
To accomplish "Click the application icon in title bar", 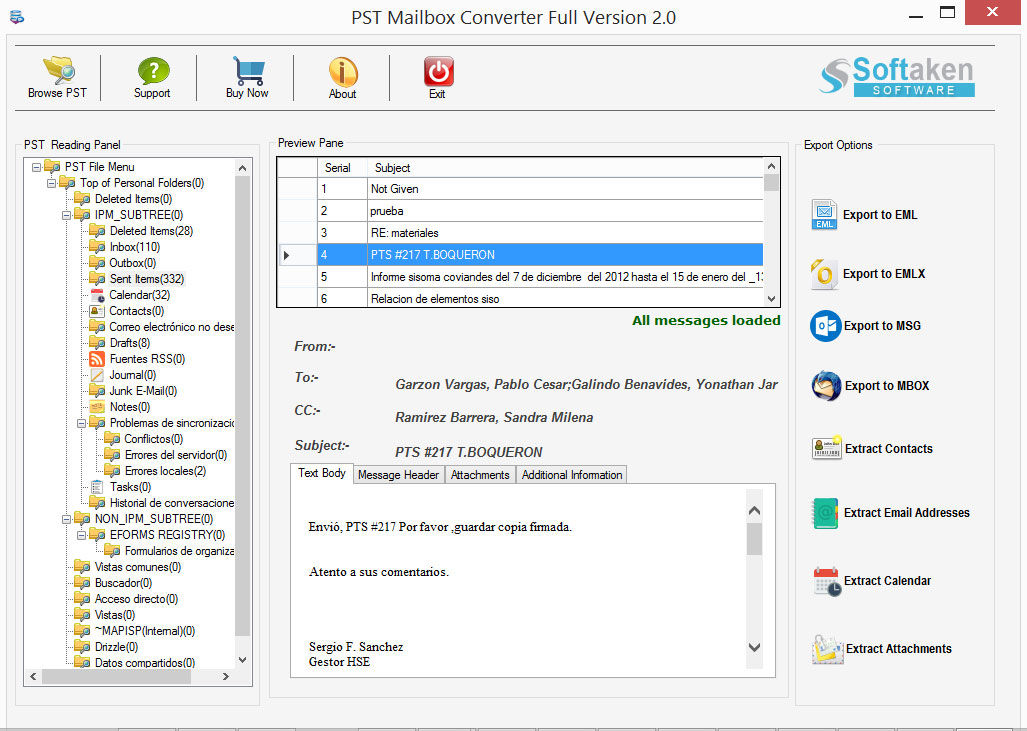I will click(17, 16).
